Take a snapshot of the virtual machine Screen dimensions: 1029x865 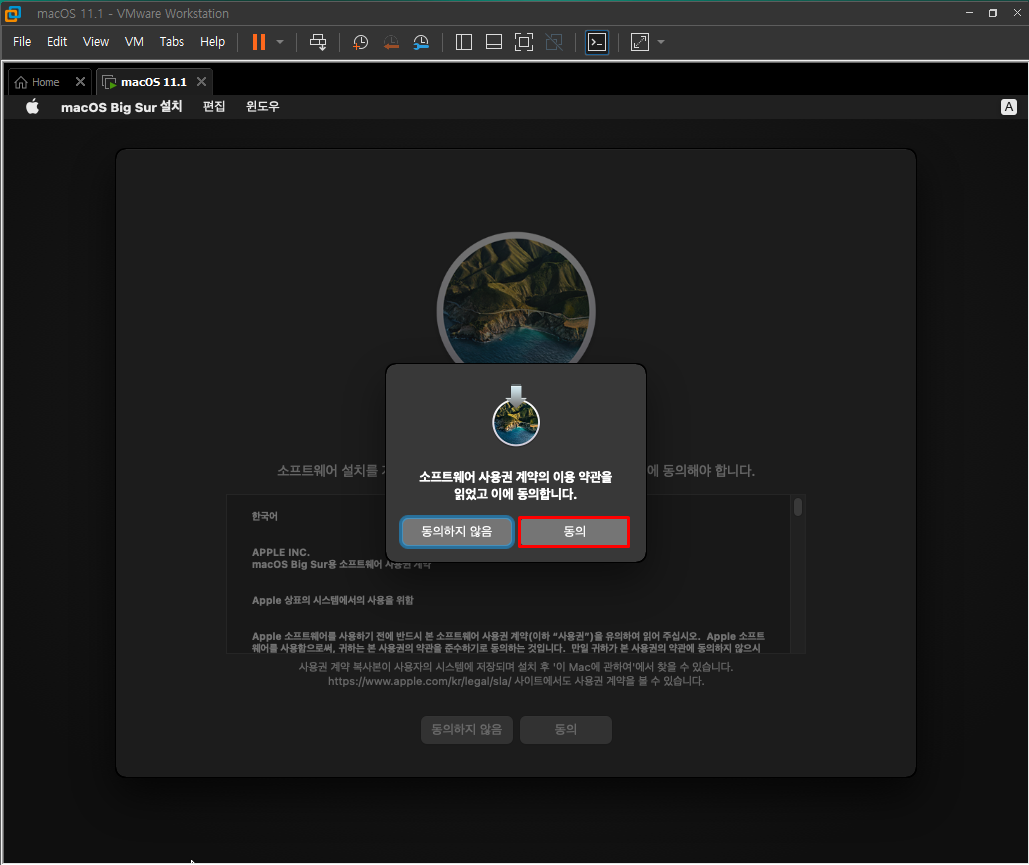coord(360,42)
